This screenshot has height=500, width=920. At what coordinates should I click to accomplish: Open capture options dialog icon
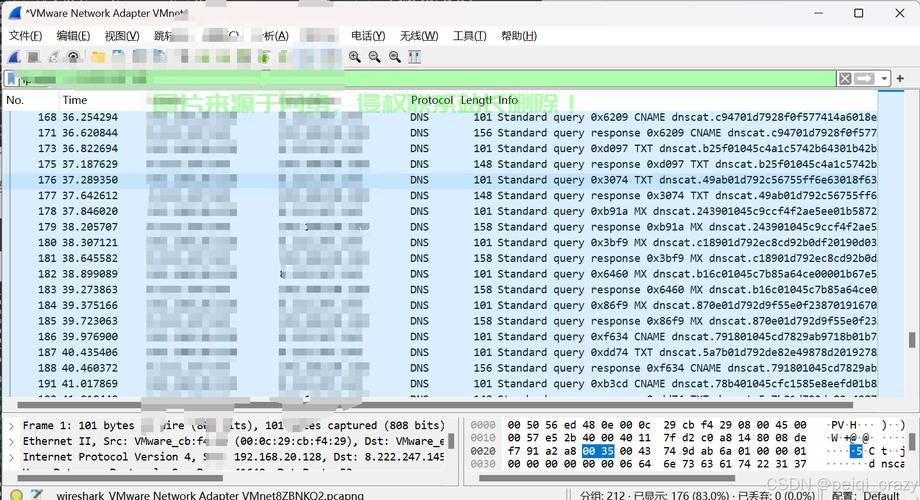(73, 57)
